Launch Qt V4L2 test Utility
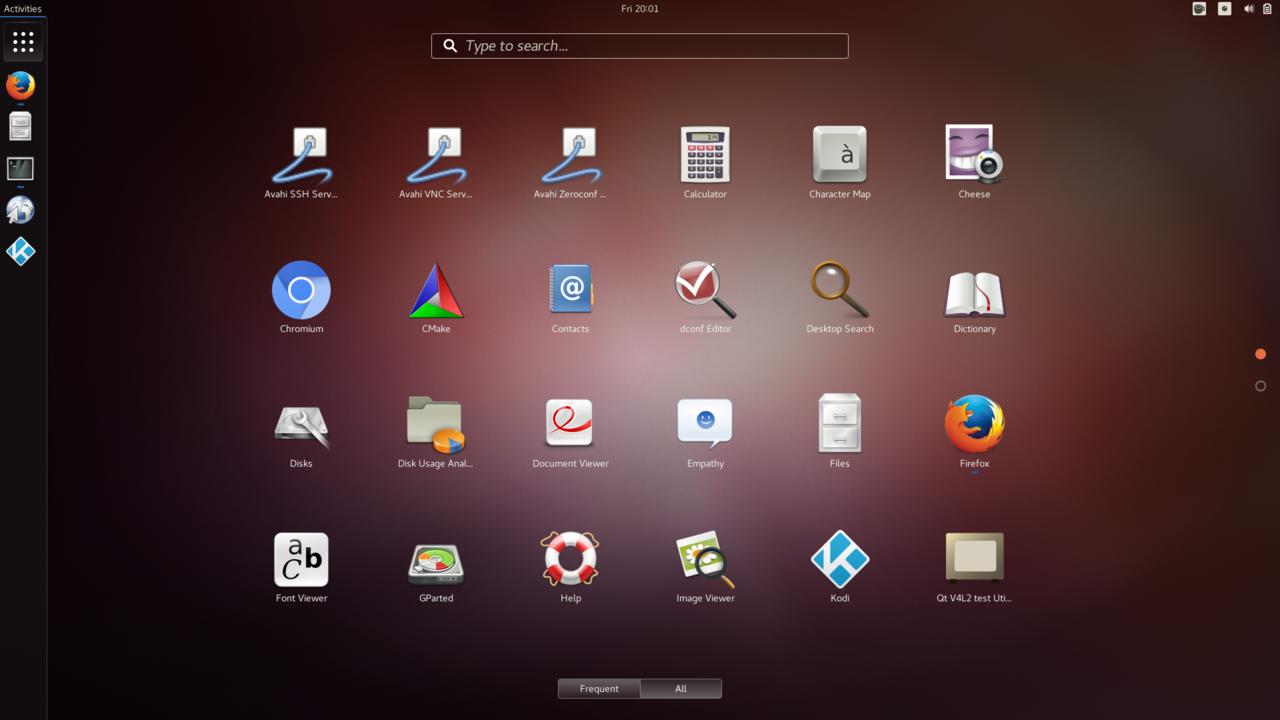Image resolution: width=1280 pixels, height=720 pixels. (974, 567)
